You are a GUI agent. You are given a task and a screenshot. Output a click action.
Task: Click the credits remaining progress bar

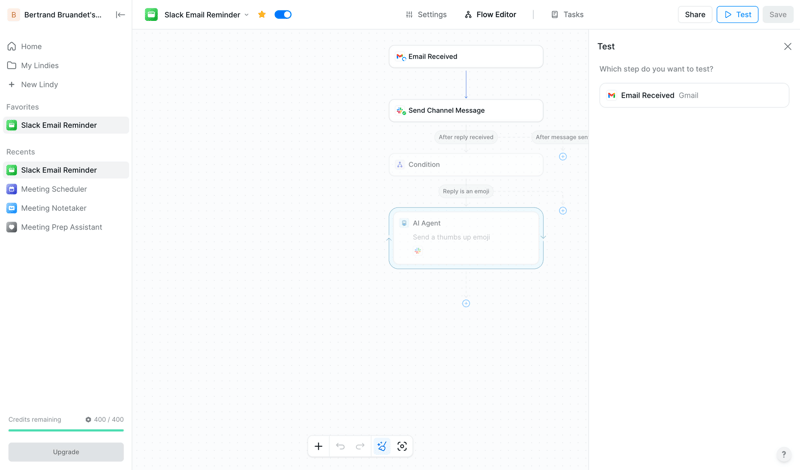[66, 430]
